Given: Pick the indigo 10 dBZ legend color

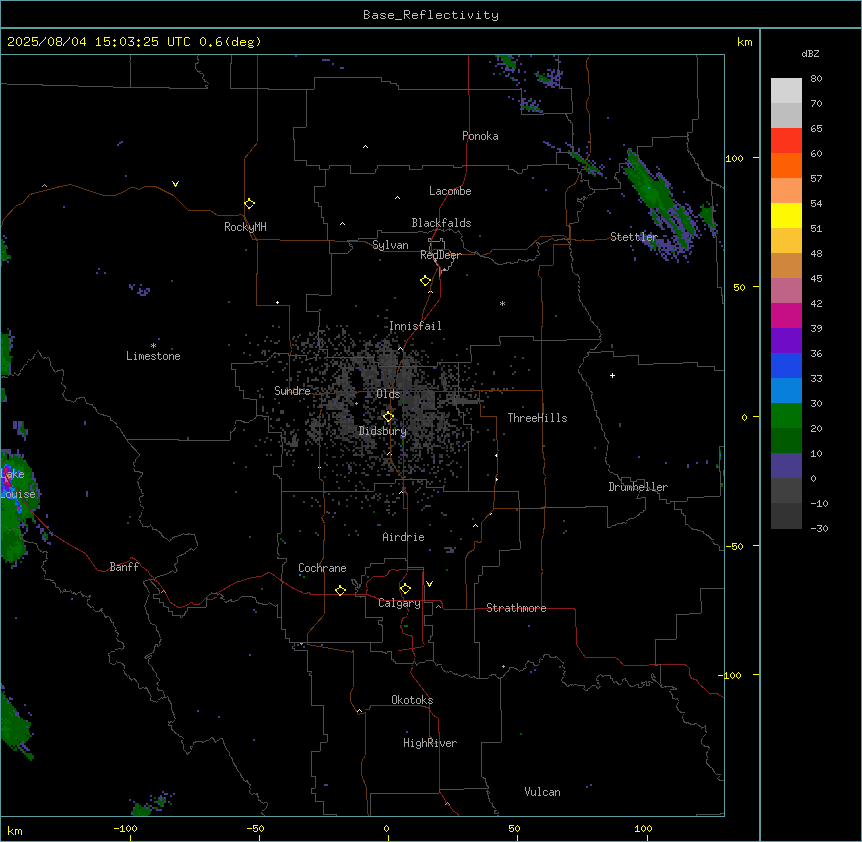Looking at the screenshot, I should click(786, 466).
